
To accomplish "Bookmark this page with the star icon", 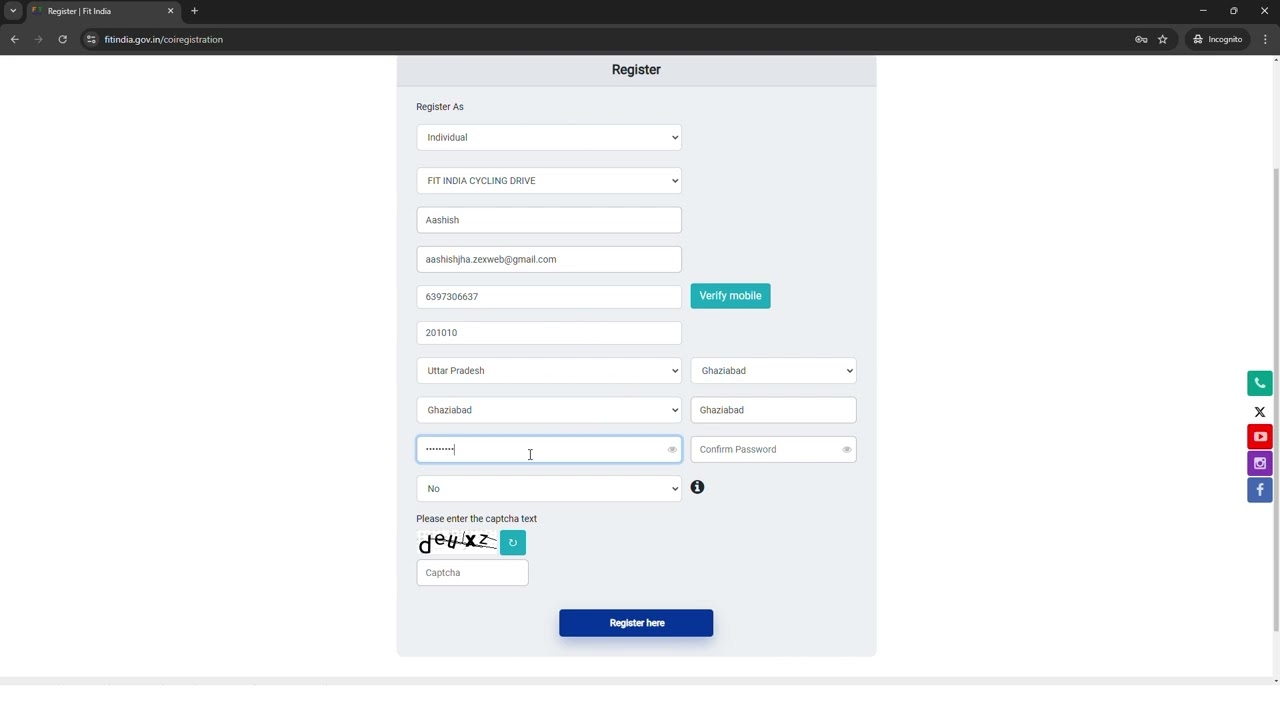I will click(x=1162, y=39).
